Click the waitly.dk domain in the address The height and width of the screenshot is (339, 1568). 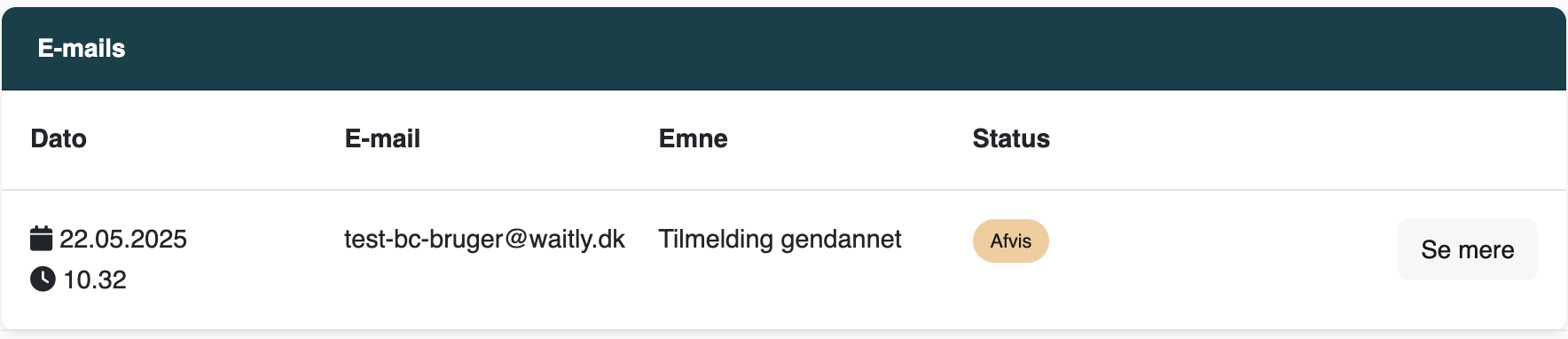point(577,239)
